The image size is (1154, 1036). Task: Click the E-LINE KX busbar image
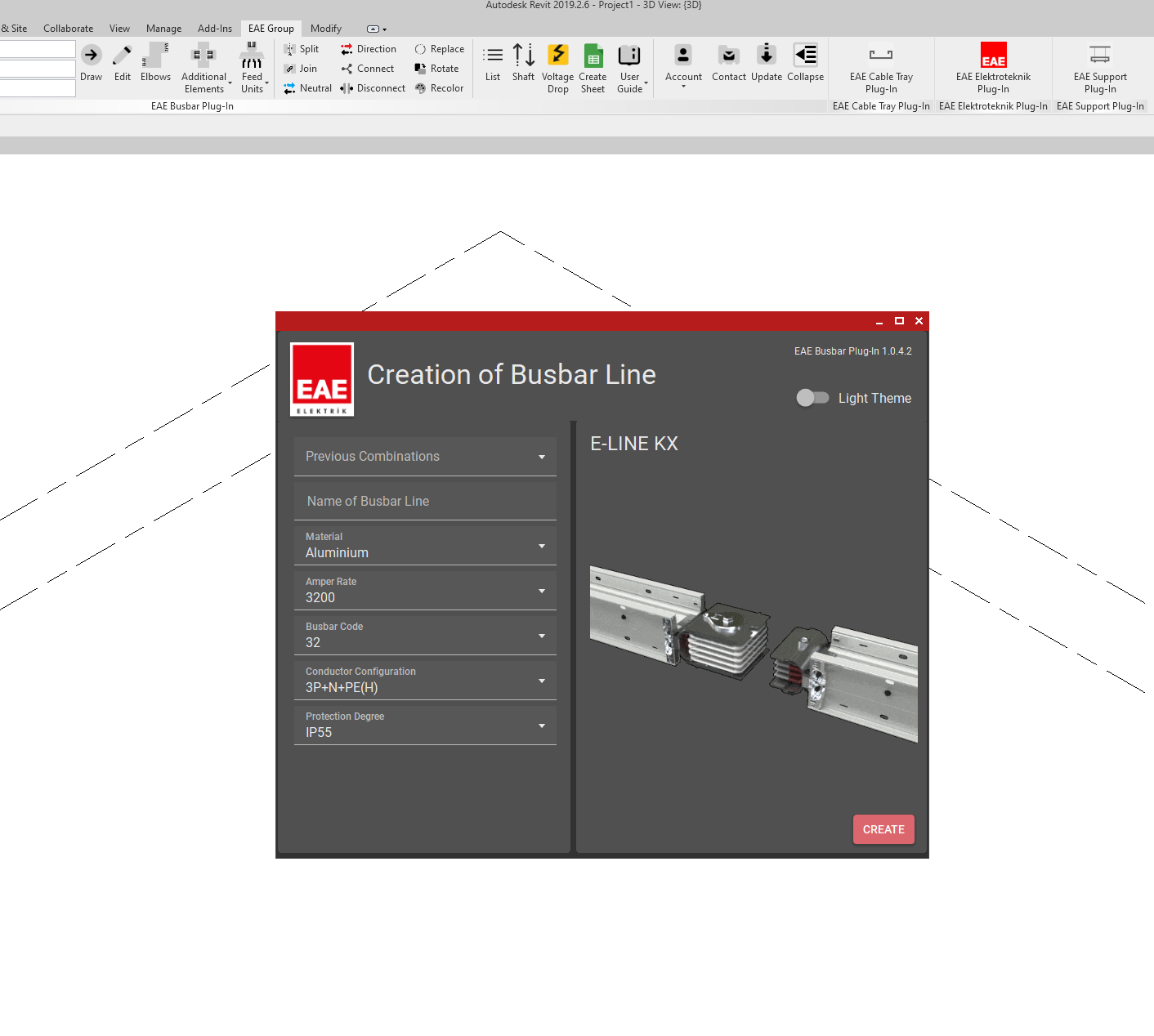pos(754,654)
